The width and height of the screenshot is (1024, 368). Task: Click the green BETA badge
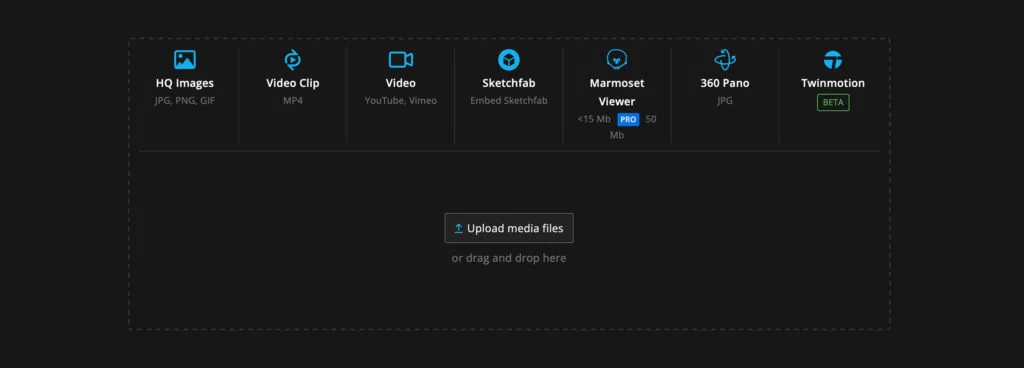[833, 102]
